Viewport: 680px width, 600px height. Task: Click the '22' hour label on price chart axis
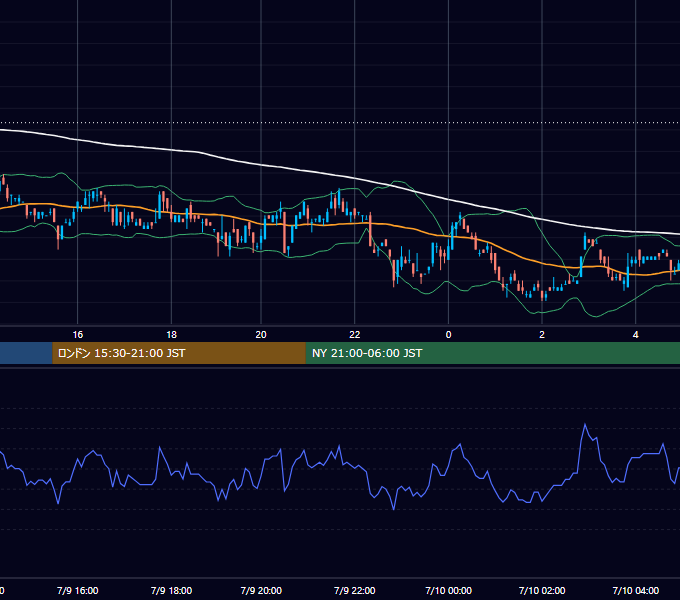point(355,335)
